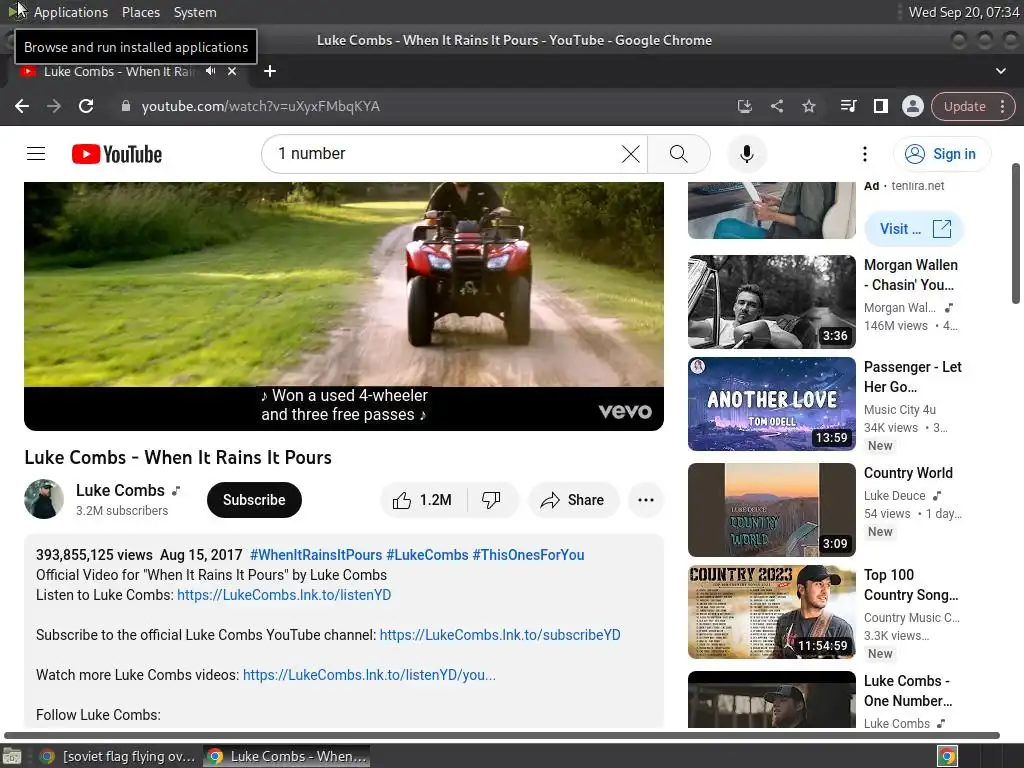Open Luke Combs One Number thumbnail
The width and height of the screenshot is (1024, 768).
772,699
